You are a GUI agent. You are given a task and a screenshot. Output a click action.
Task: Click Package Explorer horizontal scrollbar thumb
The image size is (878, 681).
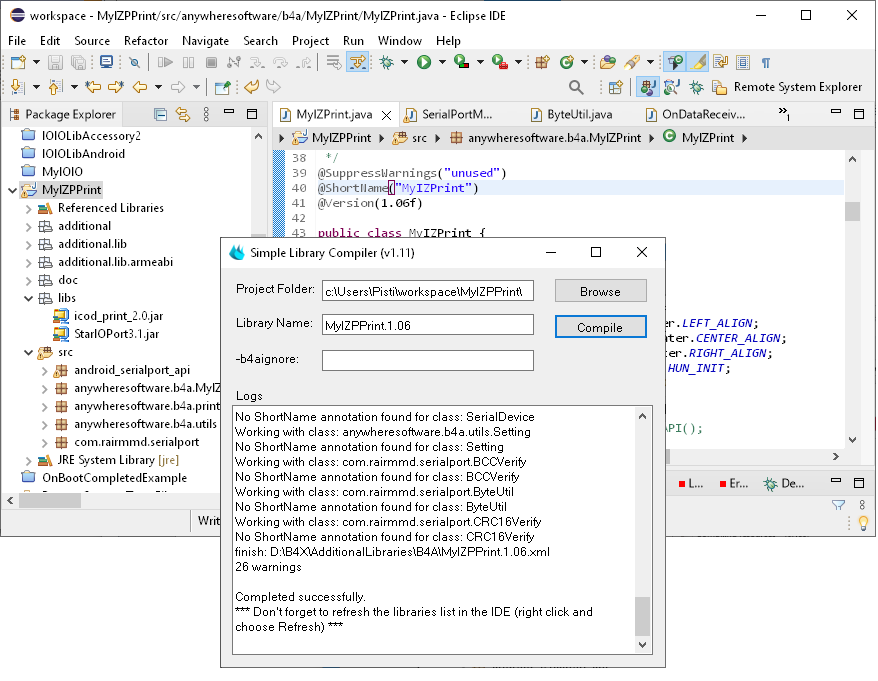pyautogui.click(x=50, y=500)
